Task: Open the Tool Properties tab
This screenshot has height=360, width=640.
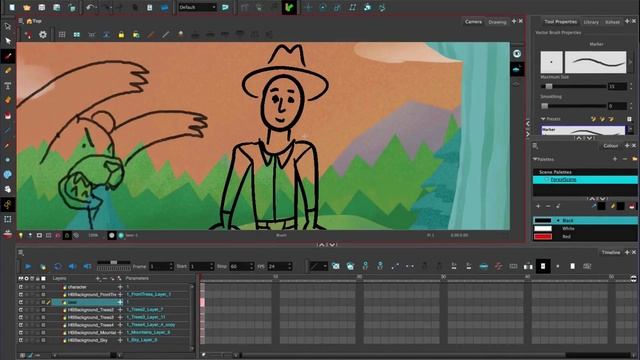Action: coord(560,22)
